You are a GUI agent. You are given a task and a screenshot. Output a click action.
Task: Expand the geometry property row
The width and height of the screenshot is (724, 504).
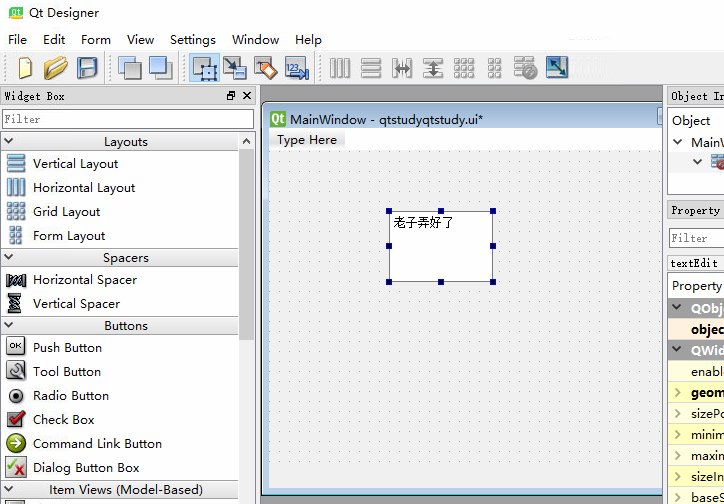click(677, 393)
